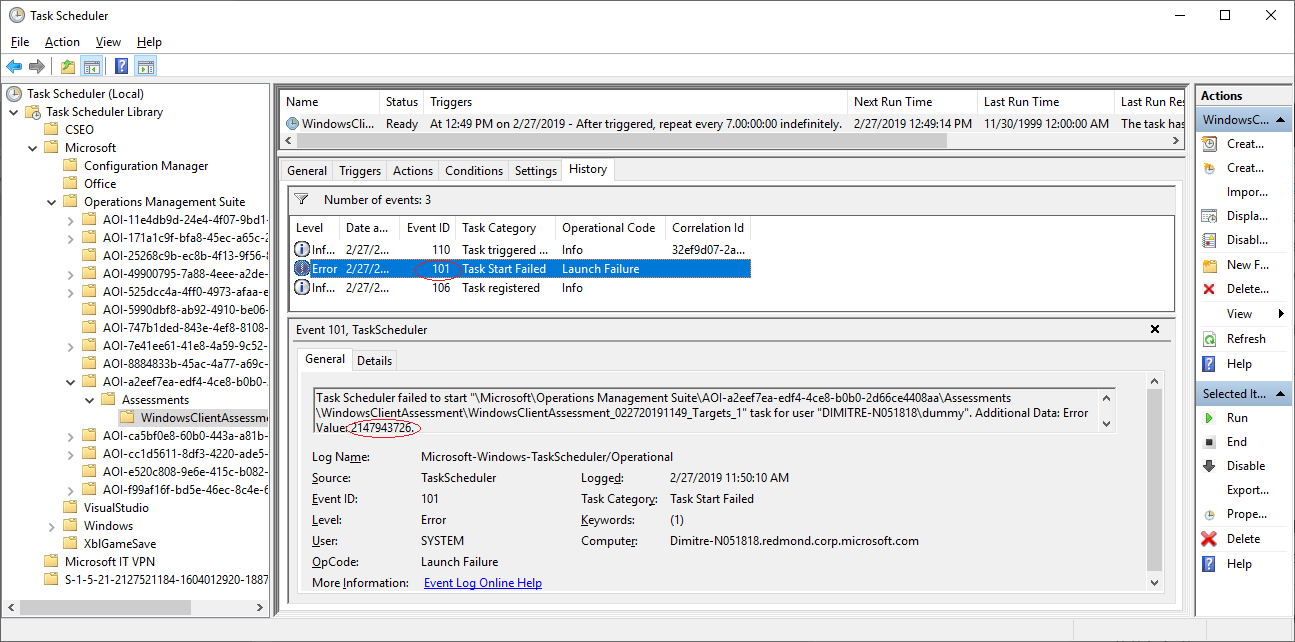Collapse the Microsoft folder chevron
Screen dimensions: 1295x642
pyautogui.click(x=33, y=148)
